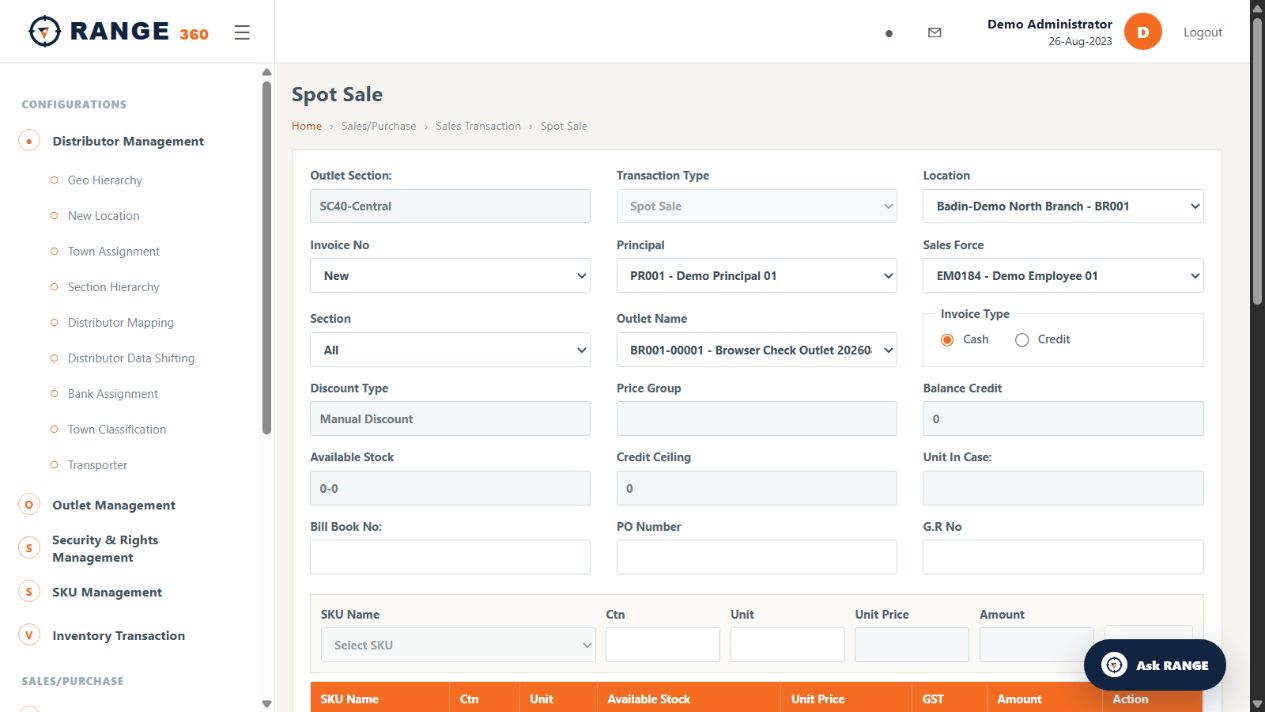1265x712 pixels.
Task: Open Bank Assignment in the sidebar
Action: click(113, 394)
